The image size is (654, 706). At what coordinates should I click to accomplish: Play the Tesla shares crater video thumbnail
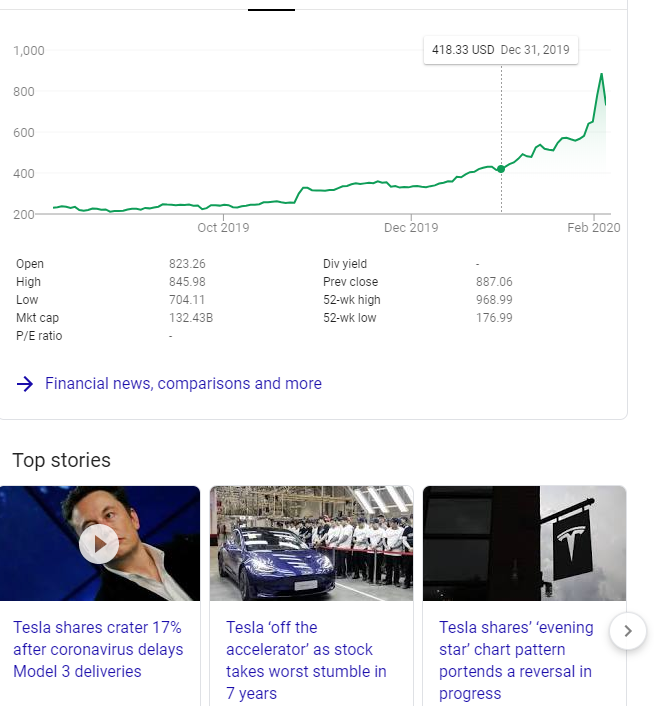99,544
